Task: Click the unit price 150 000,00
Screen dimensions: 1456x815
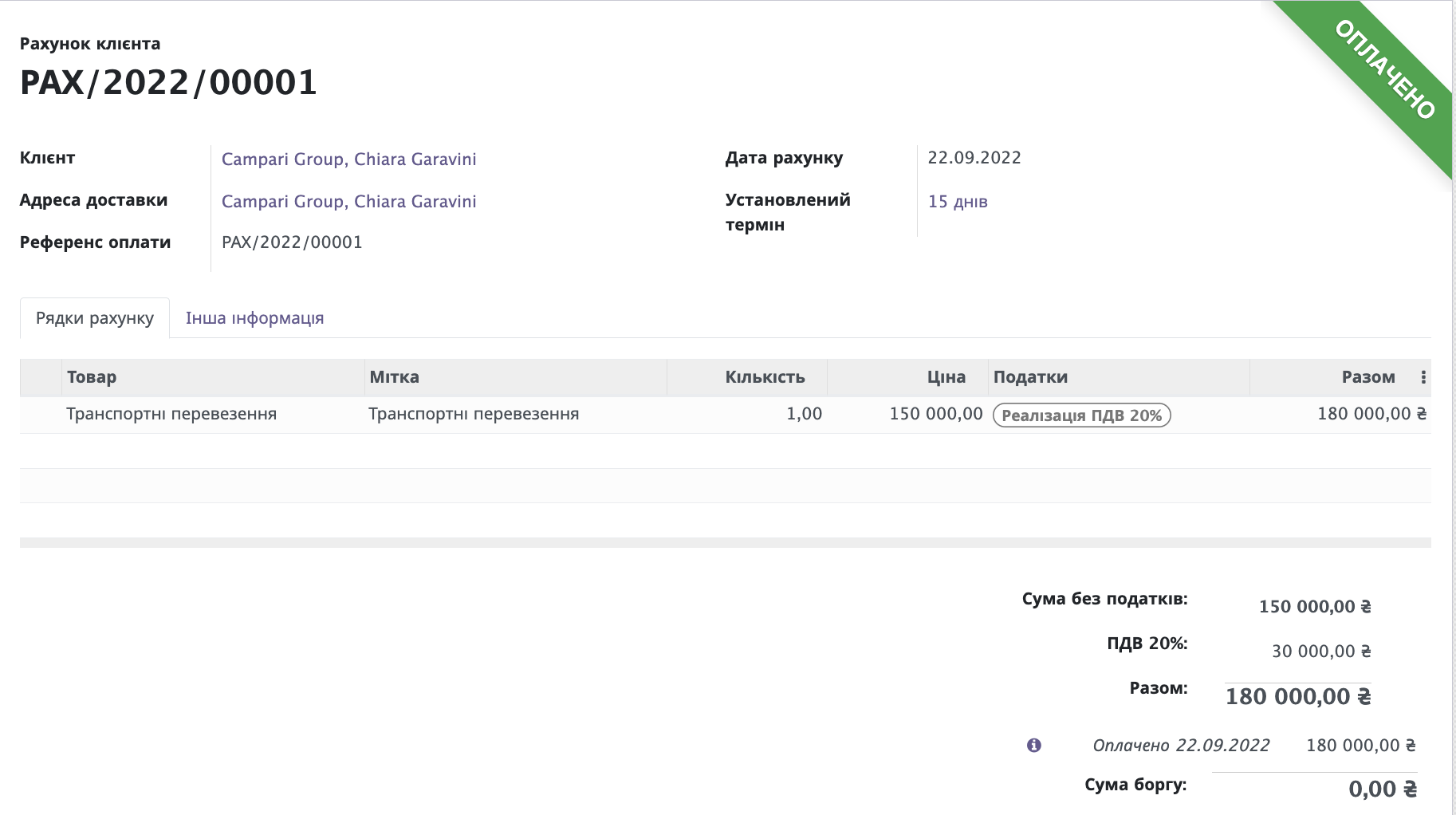Action: point(936,414)
